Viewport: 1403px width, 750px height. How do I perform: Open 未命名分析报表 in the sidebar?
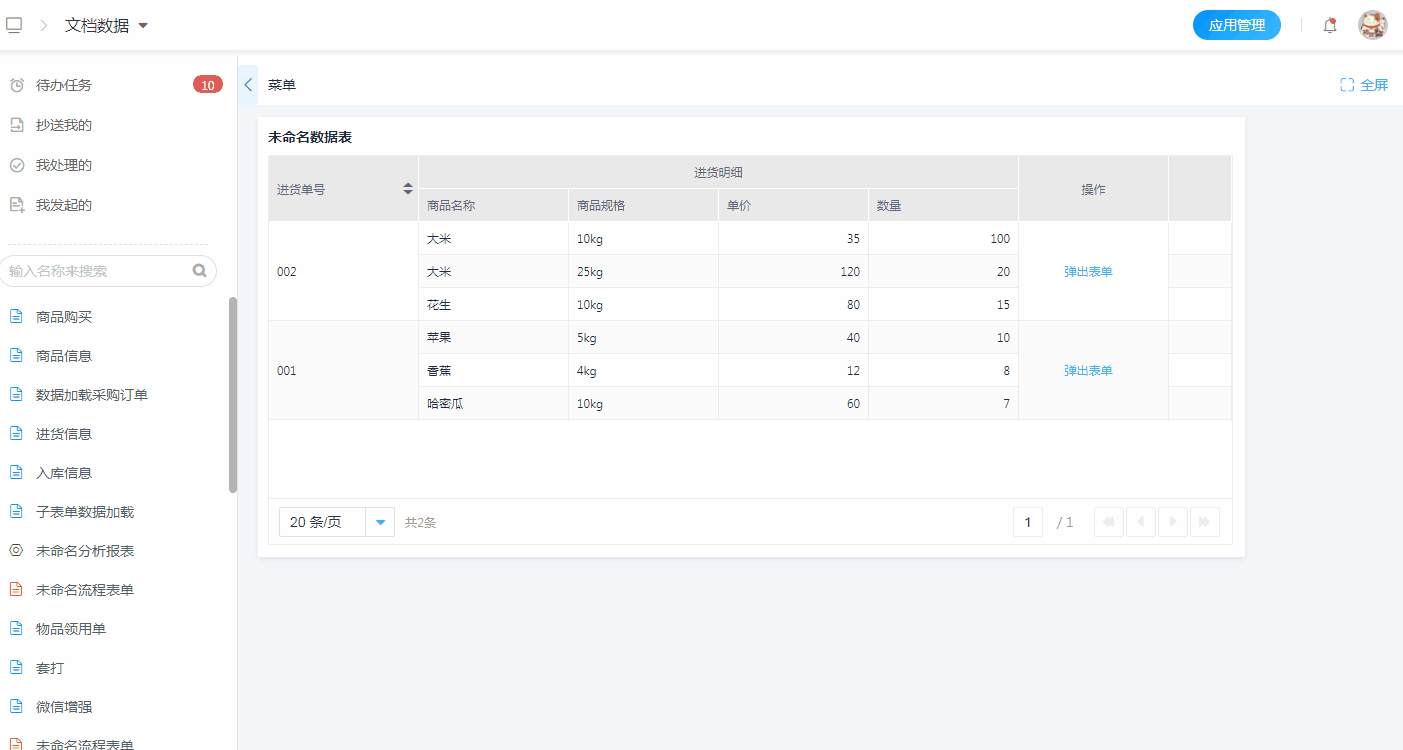(x=85, y=551)
